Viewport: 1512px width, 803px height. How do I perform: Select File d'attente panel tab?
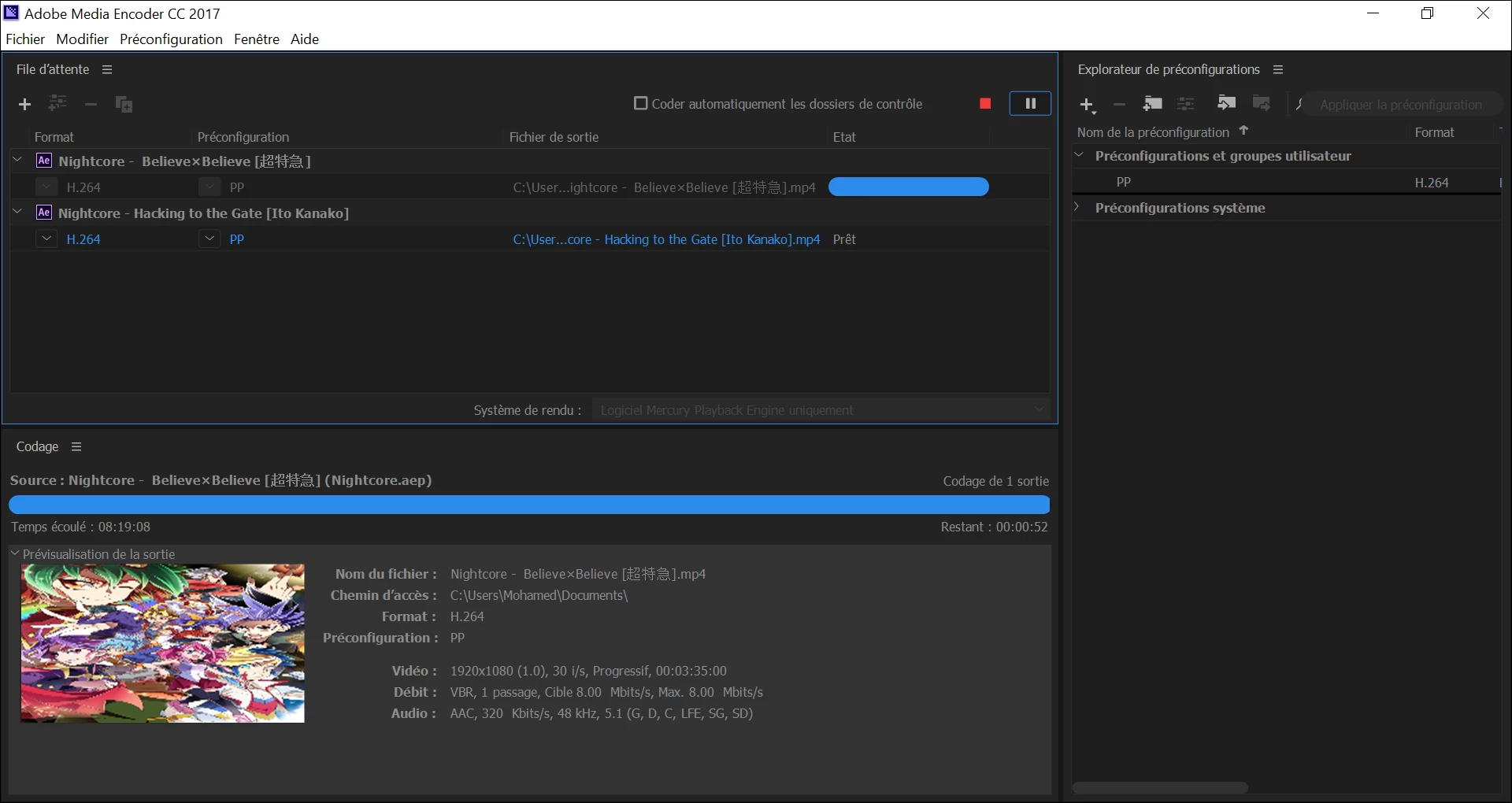[53, 69]
